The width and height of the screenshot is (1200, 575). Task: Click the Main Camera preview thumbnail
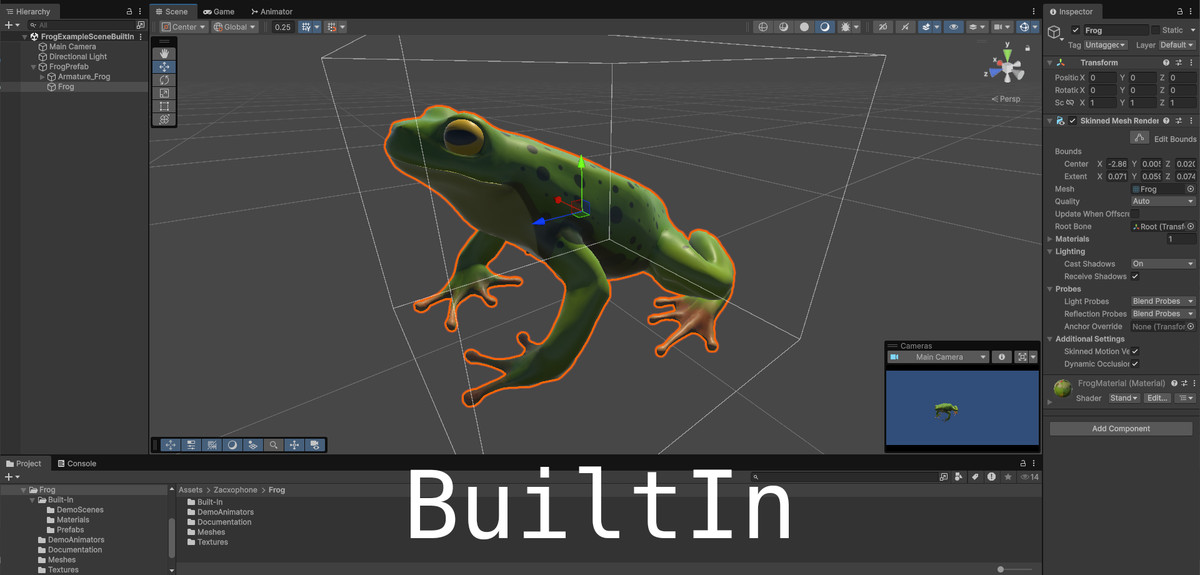pyautogui.click(x=962, y=408)
